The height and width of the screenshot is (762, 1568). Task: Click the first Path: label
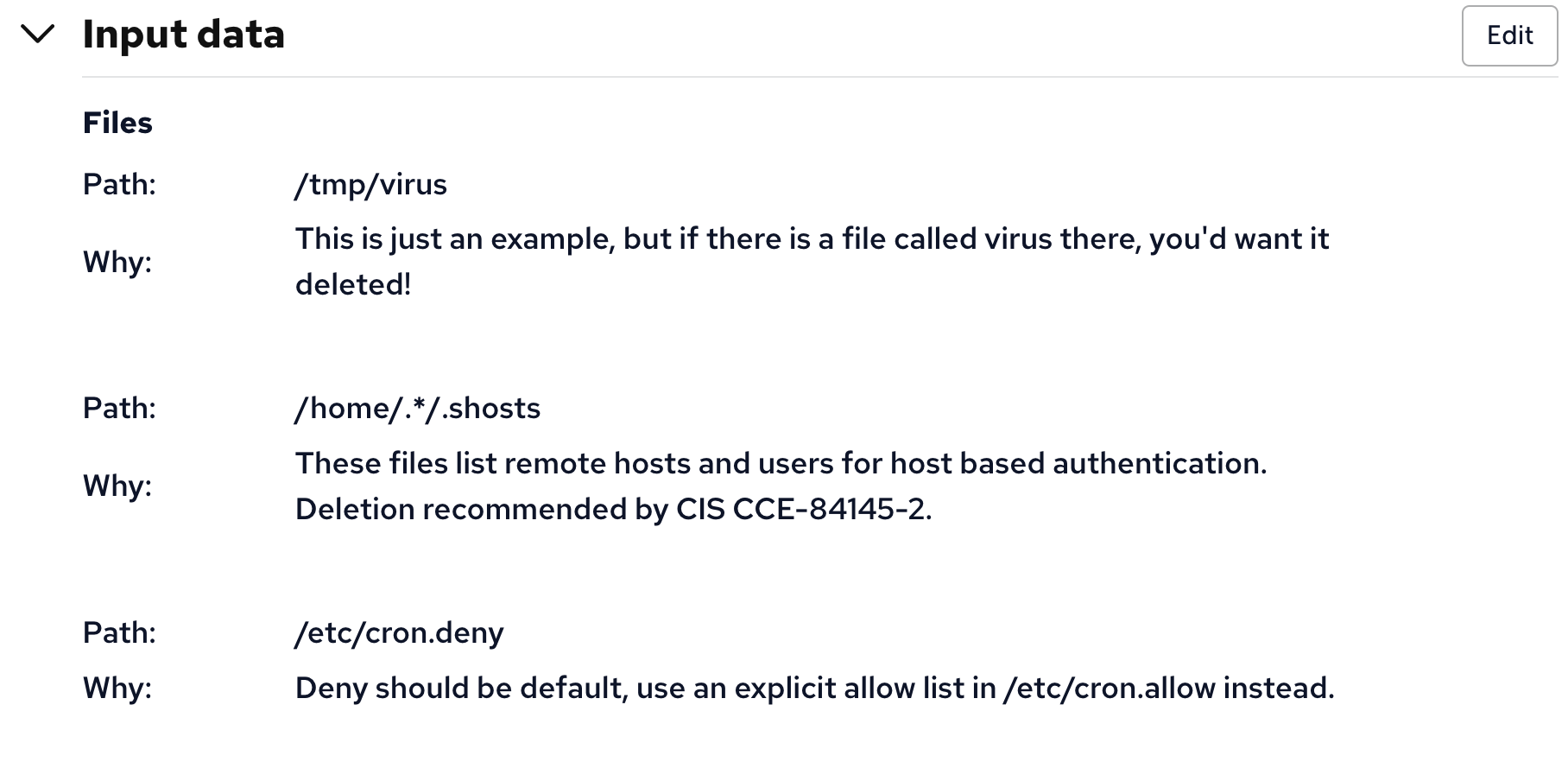tap(119, 184)
